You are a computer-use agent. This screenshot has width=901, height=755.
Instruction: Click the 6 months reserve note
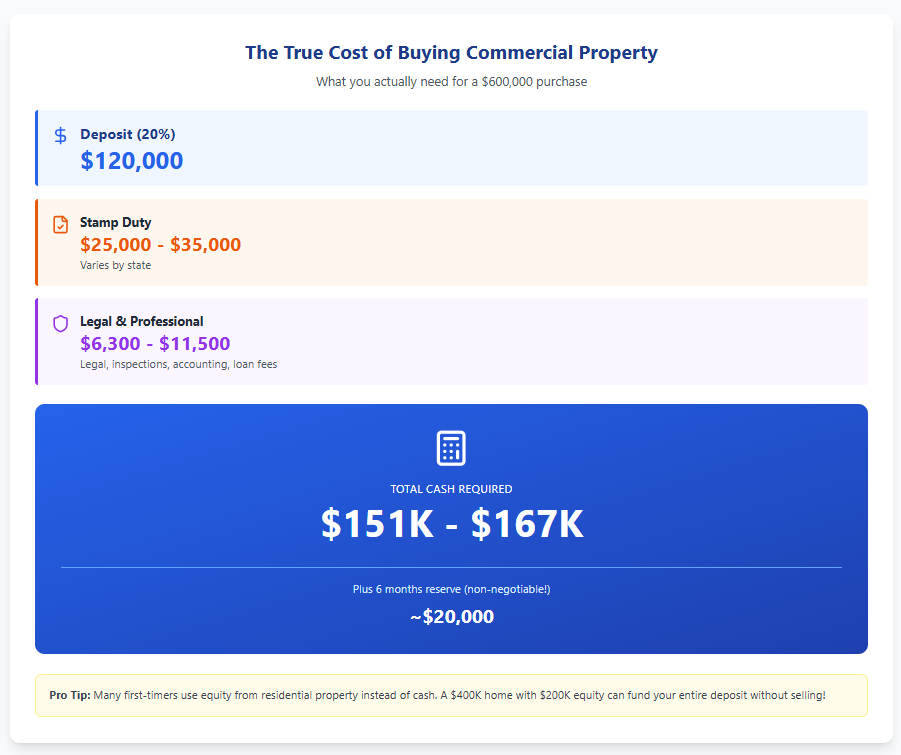click(451, 589)
